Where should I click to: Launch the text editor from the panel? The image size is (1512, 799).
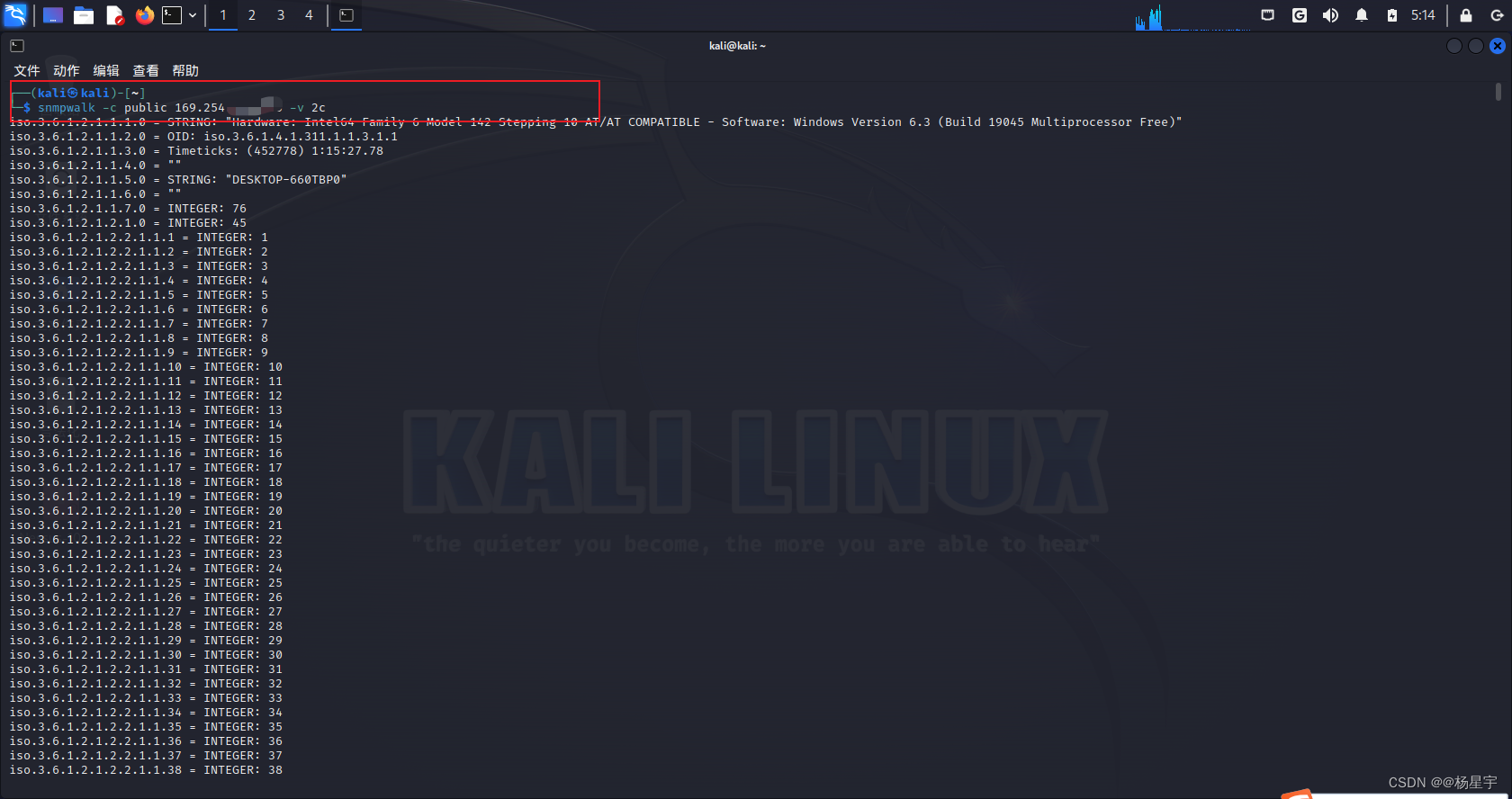(x=114, y=15)
